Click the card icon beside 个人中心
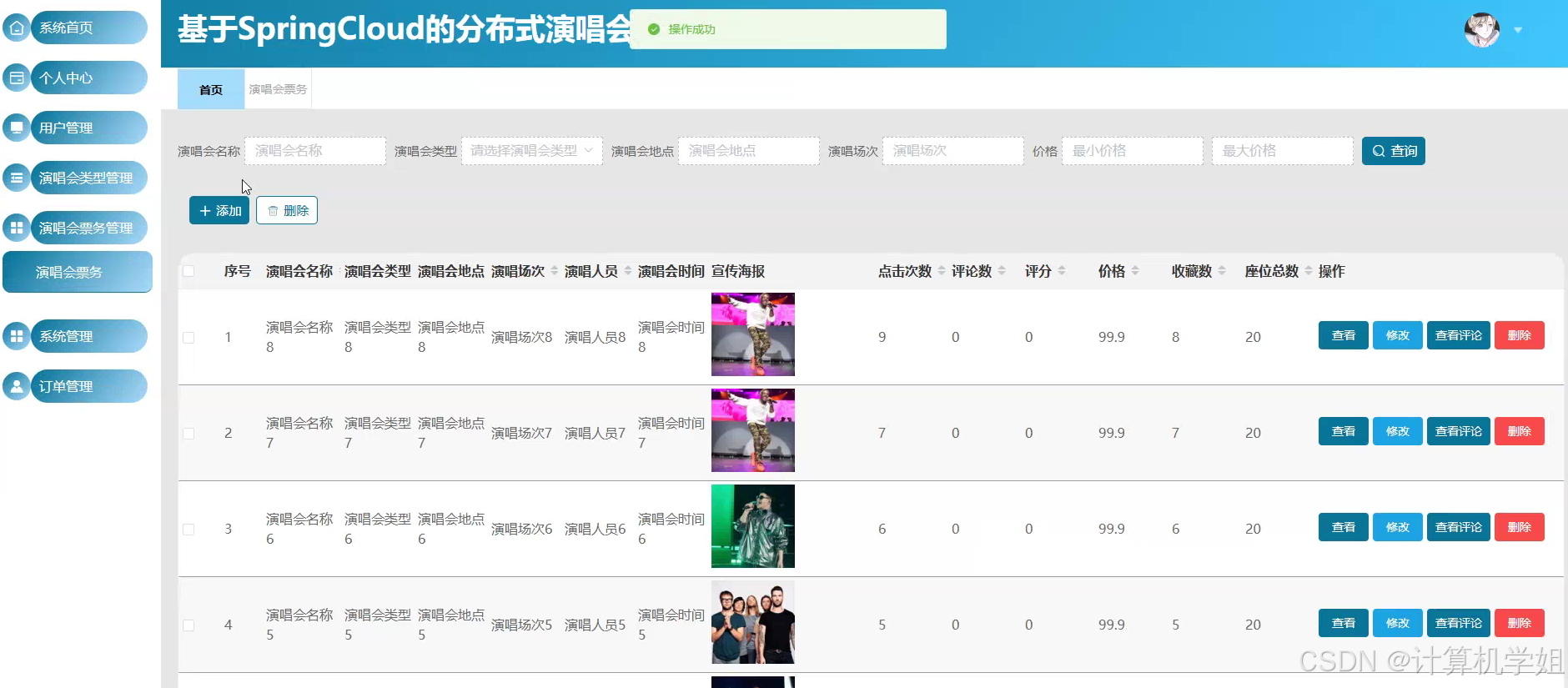1568x688 pixels. (x=17, y=78)
